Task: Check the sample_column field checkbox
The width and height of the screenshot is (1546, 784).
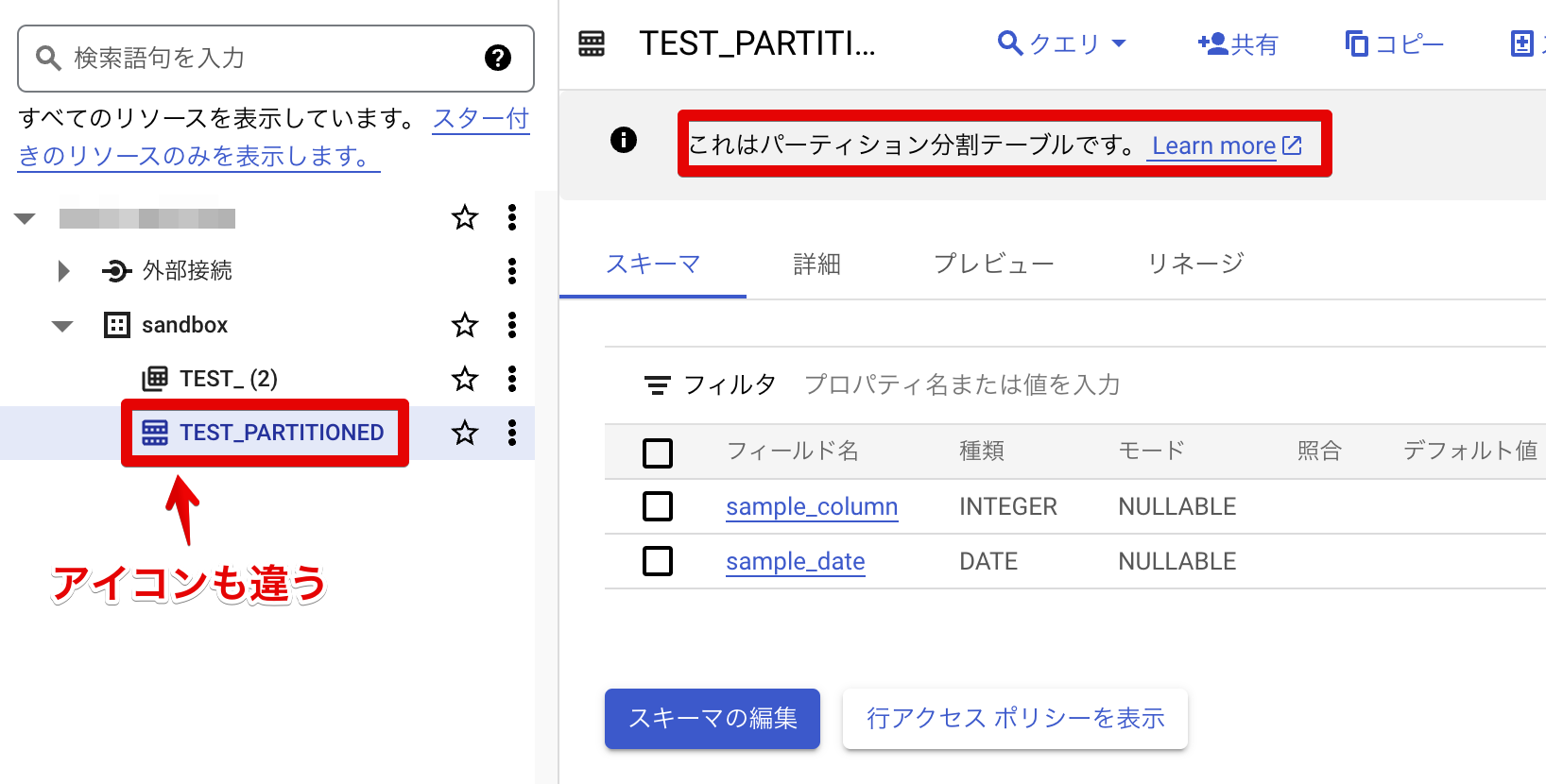Action: 658,506
